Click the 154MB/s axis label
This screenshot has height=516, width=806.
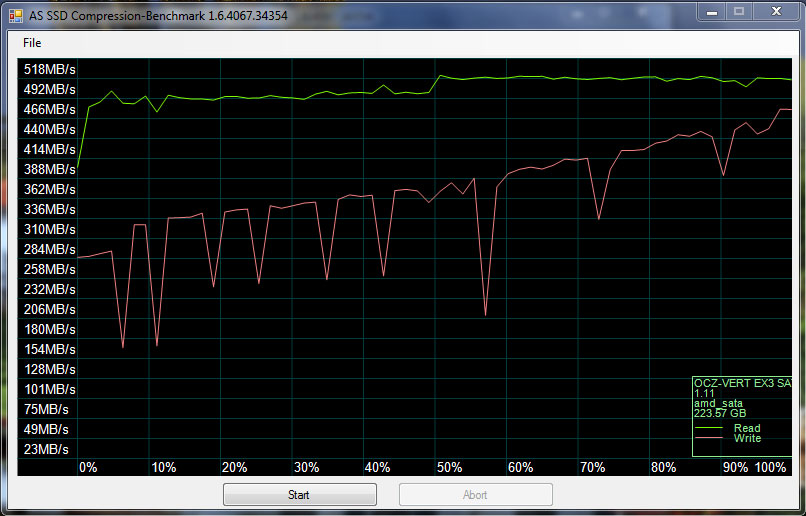(x=50, y=349)
